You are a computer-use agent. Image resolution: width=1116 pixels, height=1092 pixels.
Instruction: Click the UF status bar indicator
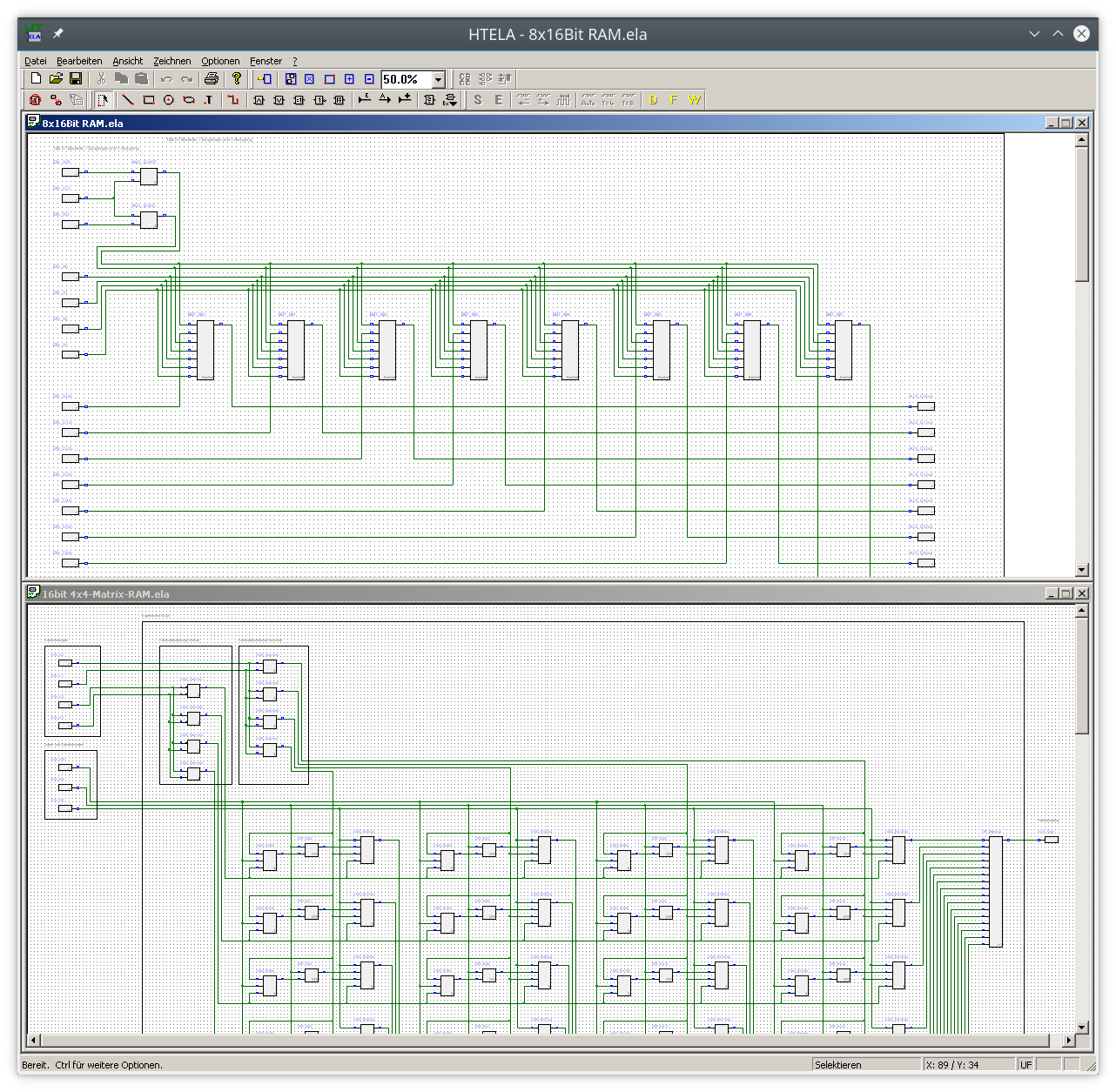click(x=1026, y=1065)
